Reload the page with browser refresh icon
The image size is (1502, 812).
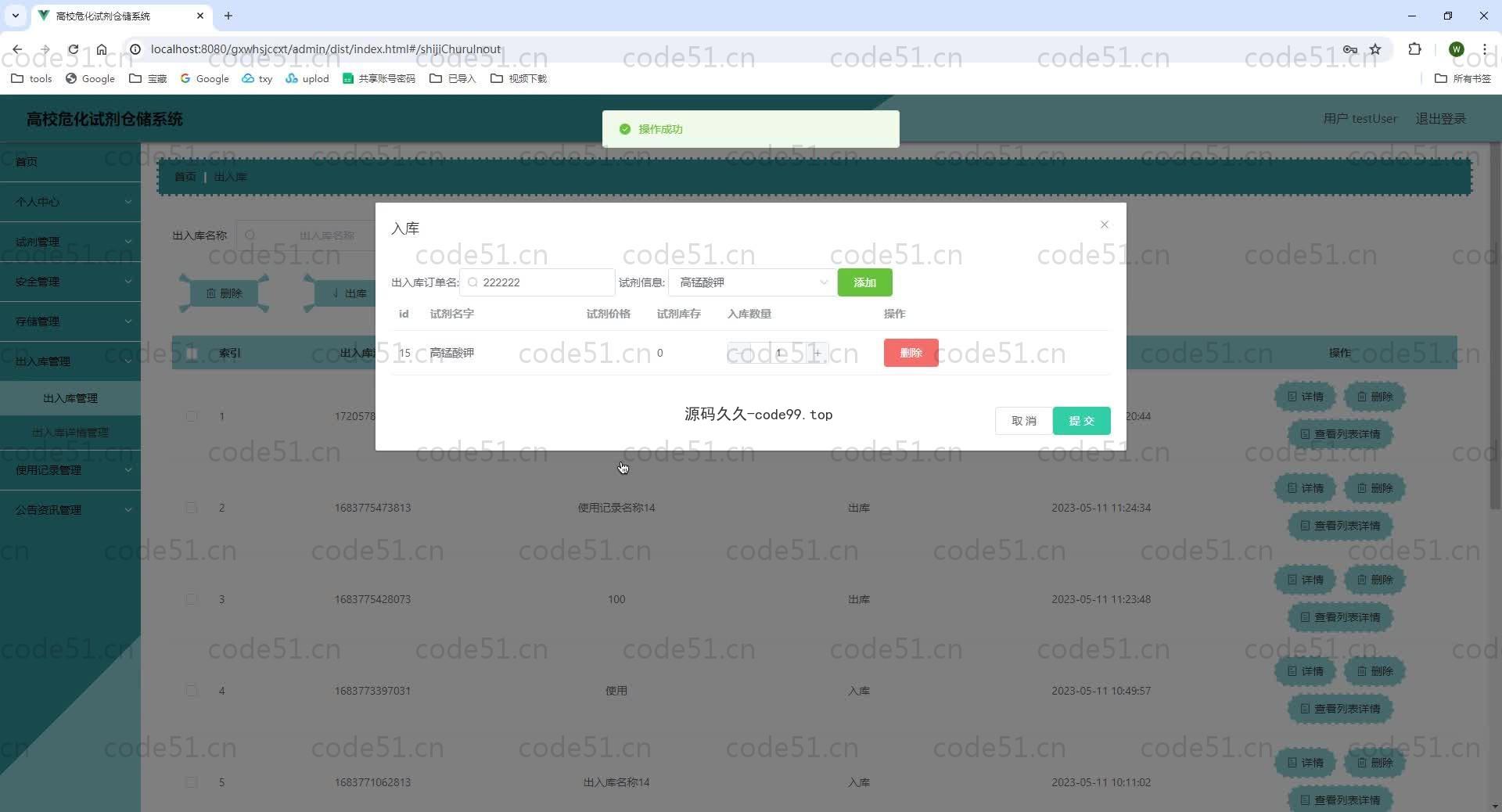point(73,49)
